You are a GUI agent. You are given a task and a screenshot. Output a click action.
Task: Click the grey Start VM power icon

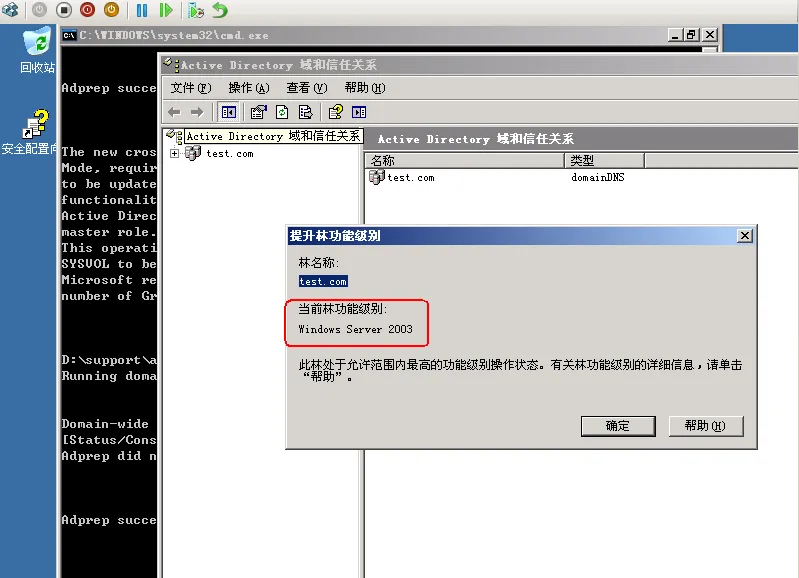point(39,10)
